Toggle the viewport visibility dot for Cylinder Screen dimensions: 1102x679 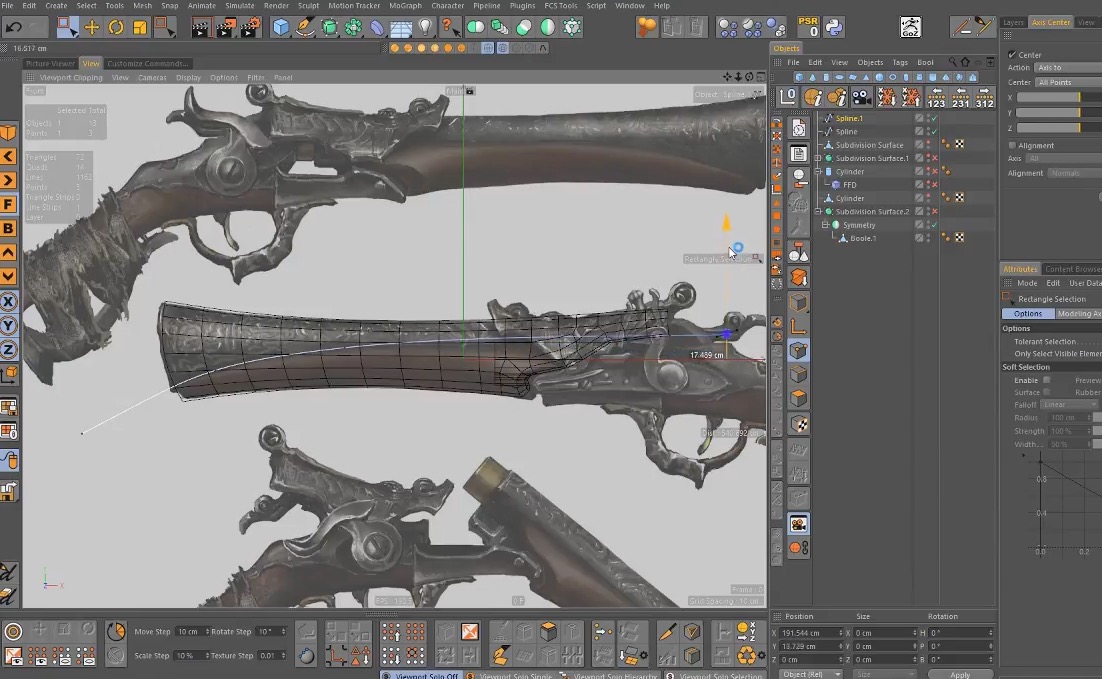pos(928,169)
